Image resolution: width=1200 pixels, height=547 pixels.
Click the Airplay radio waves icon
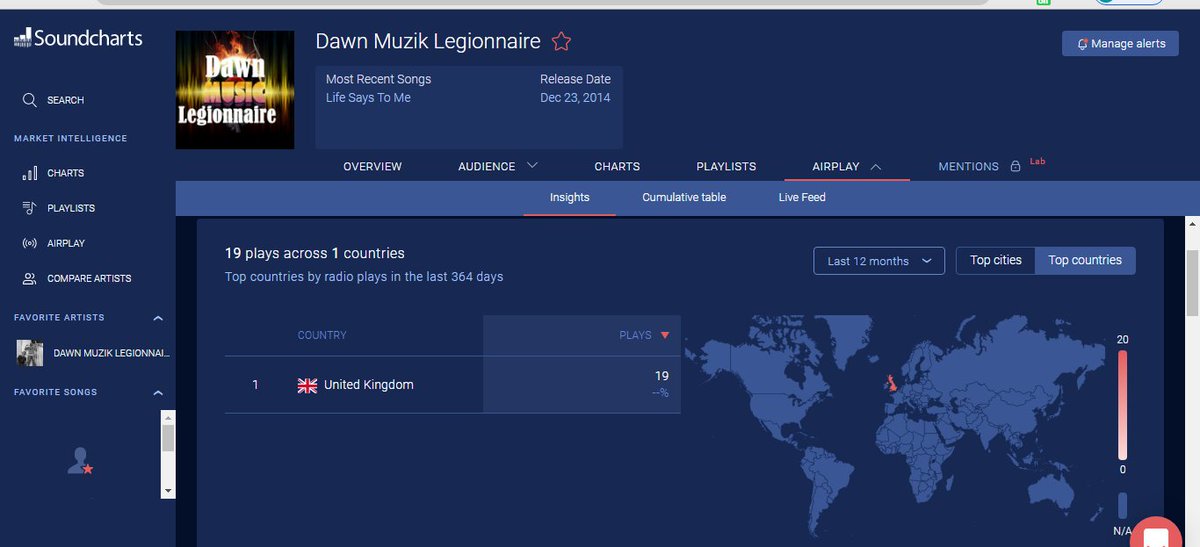pos(29,243)
